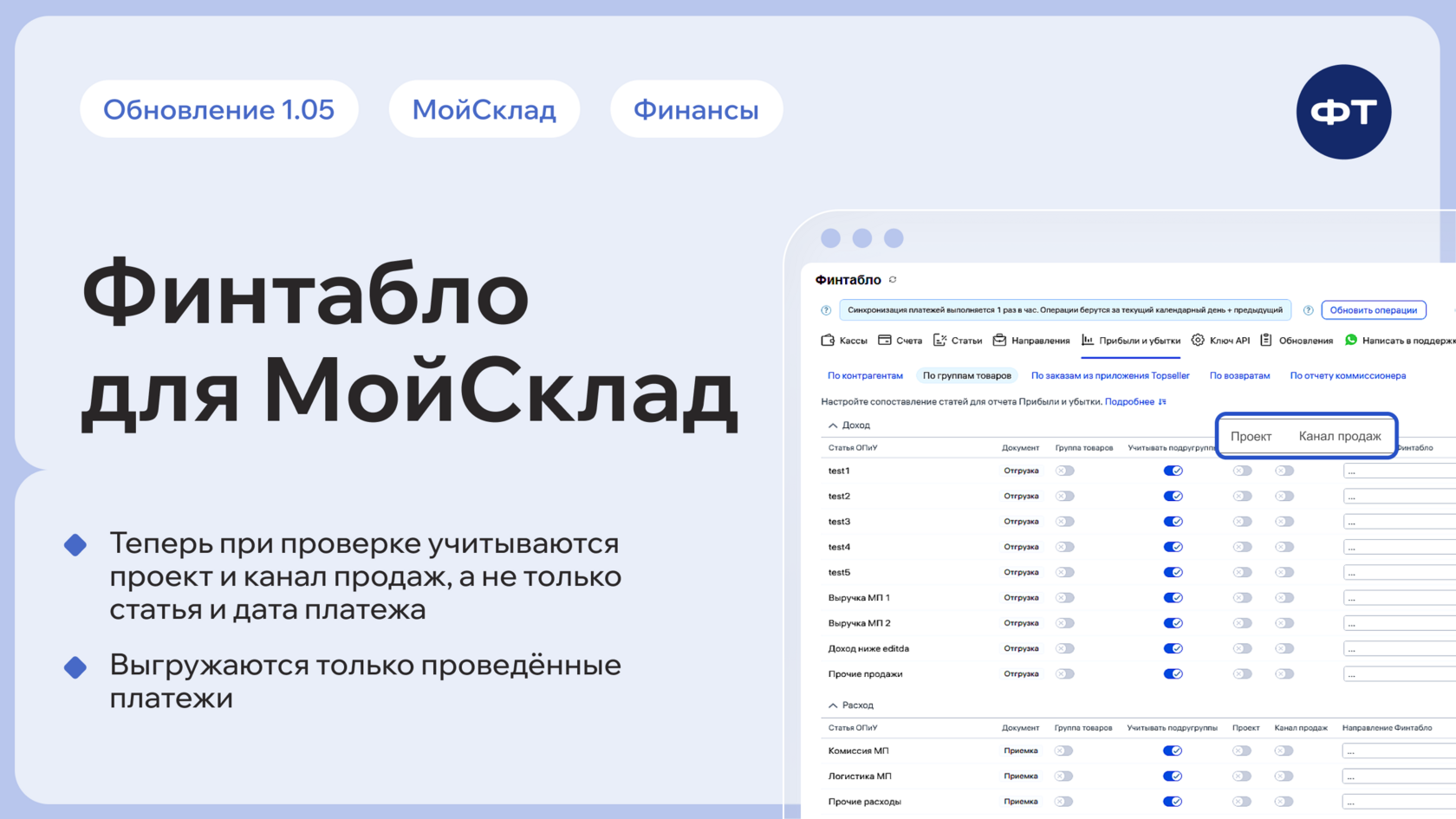Select the По группам товаров sub-tab

(x=967, y=376)
